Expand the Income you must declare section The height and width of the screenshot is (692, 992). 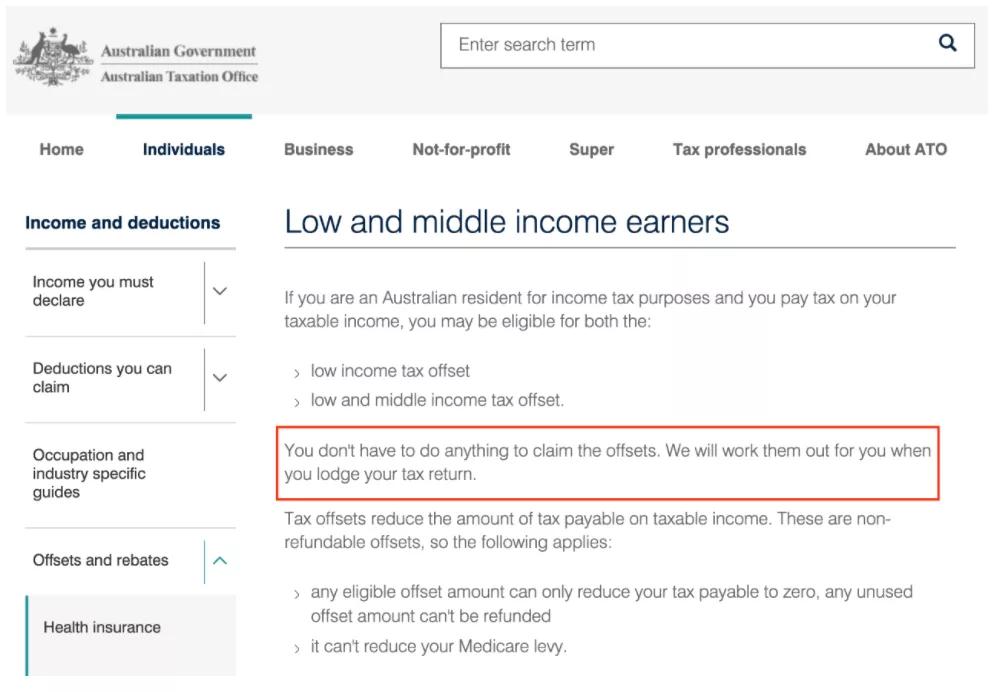point(220,291)
